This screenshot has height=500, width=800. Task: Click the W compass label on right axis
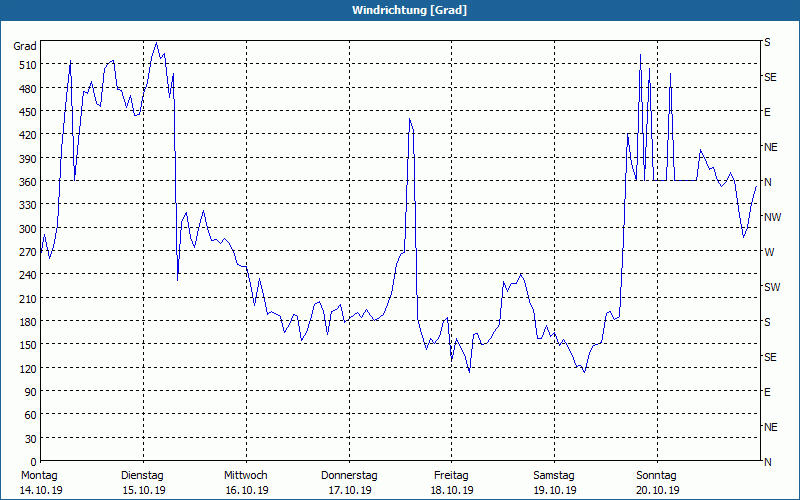768,252
